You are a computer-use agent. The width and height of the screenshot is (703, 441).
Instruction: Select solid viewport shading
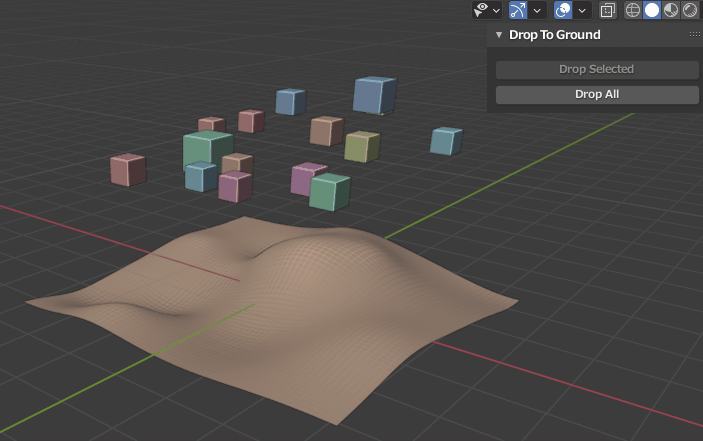pyautogui.click(x=652, y=10)
